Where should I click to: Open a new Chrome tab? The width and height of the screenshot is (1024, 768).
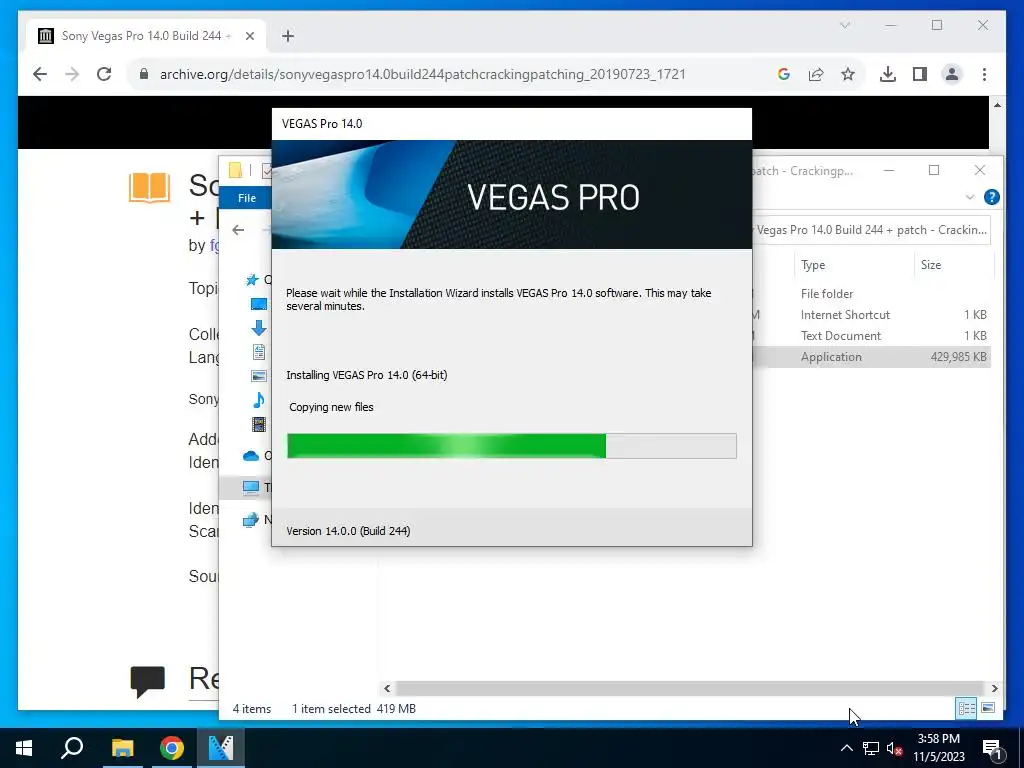click(288, 36)
